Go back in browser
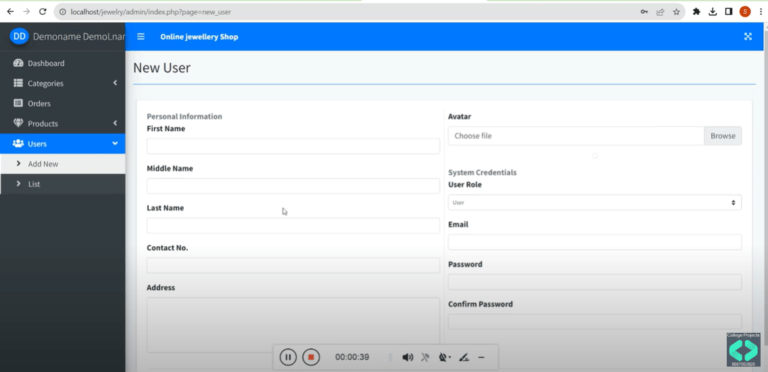This screenshot has height=372, width=768. pos(10,12)
